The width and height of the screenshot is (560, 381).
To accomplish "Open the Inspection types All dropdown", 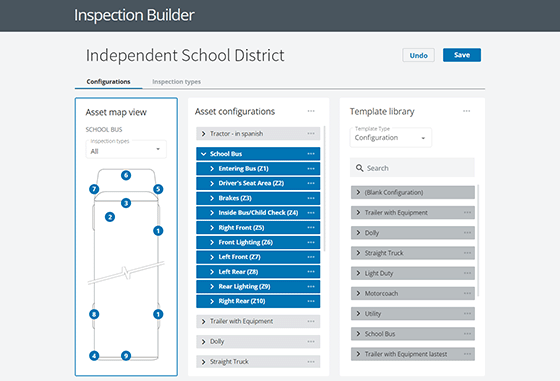I will [126, 149].
